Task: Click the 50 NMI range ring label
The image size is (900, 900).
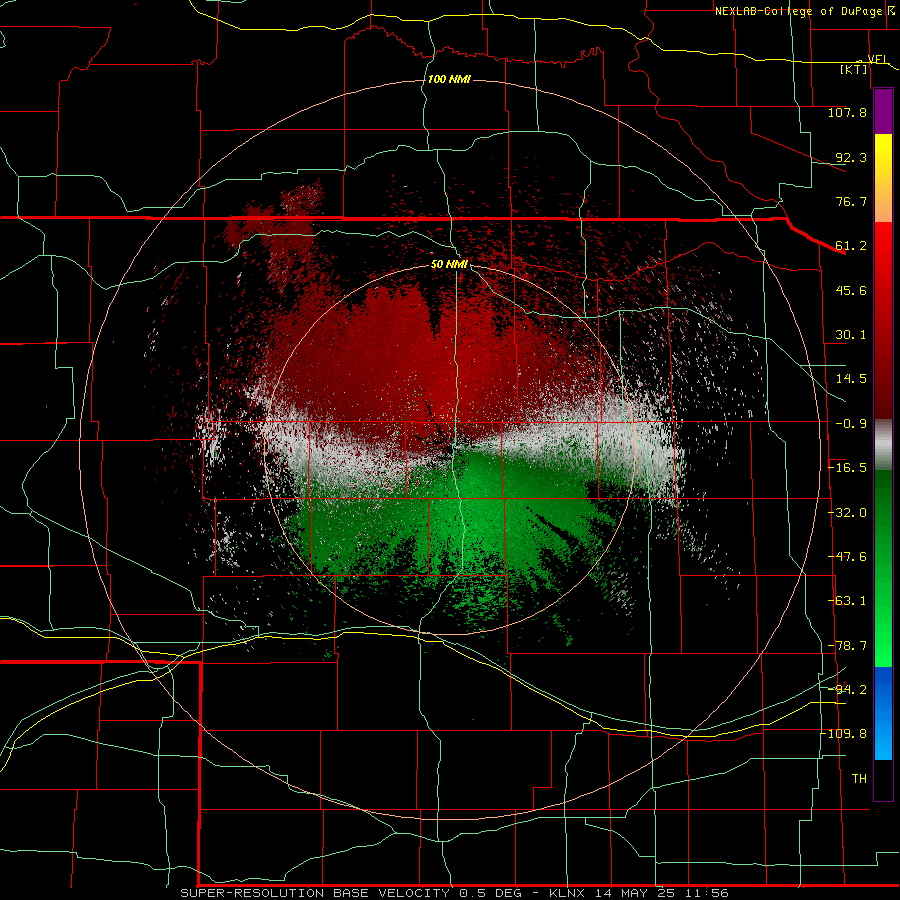Action: (x=449, y=264)
